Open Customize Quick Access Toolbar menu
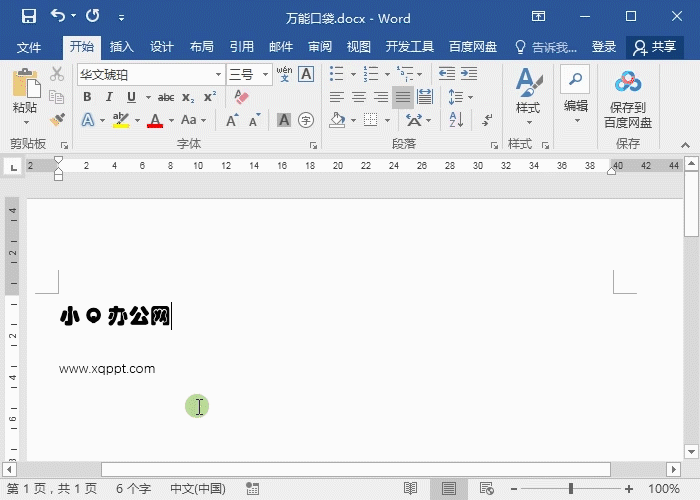Screen dimensions: 700x500 pos(121,17)
